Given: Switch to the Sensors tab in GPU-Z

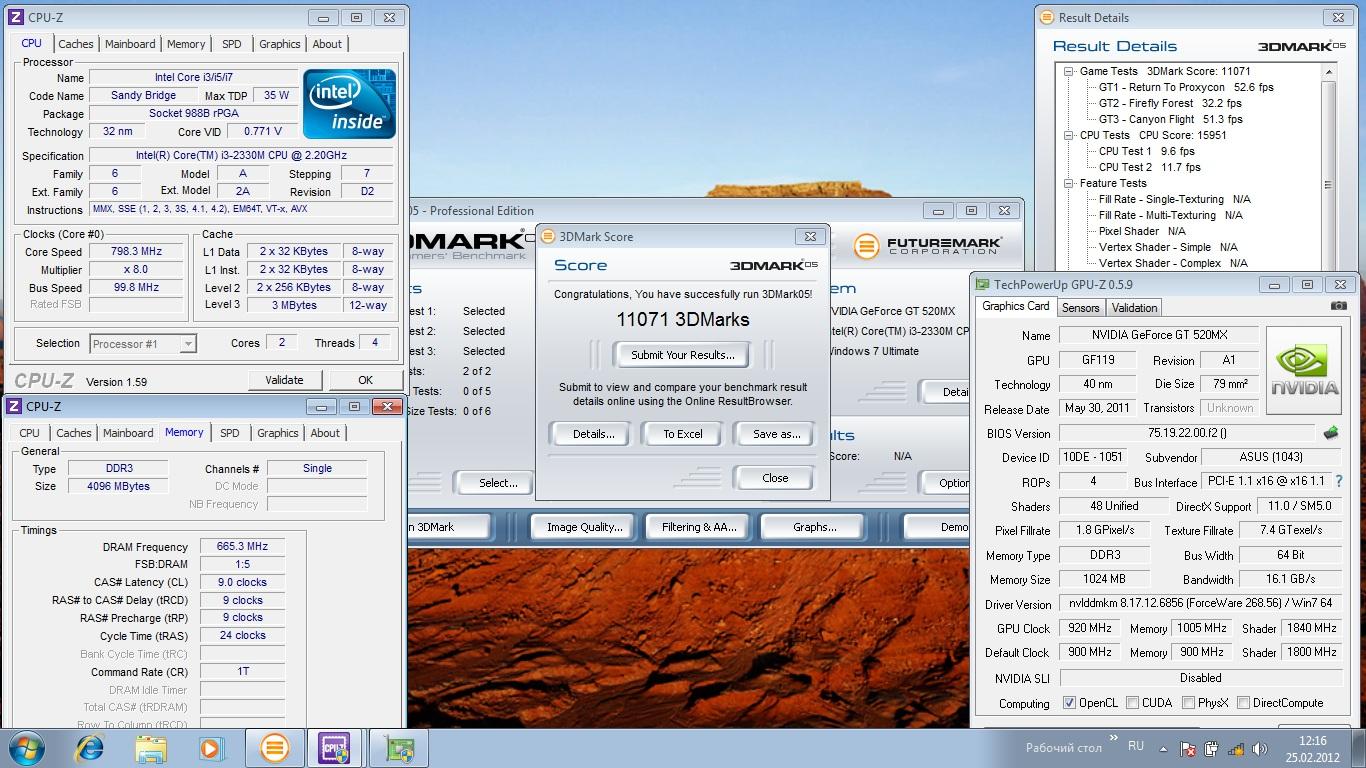Looking at the screenshot, I should [x=1080, y=308].
